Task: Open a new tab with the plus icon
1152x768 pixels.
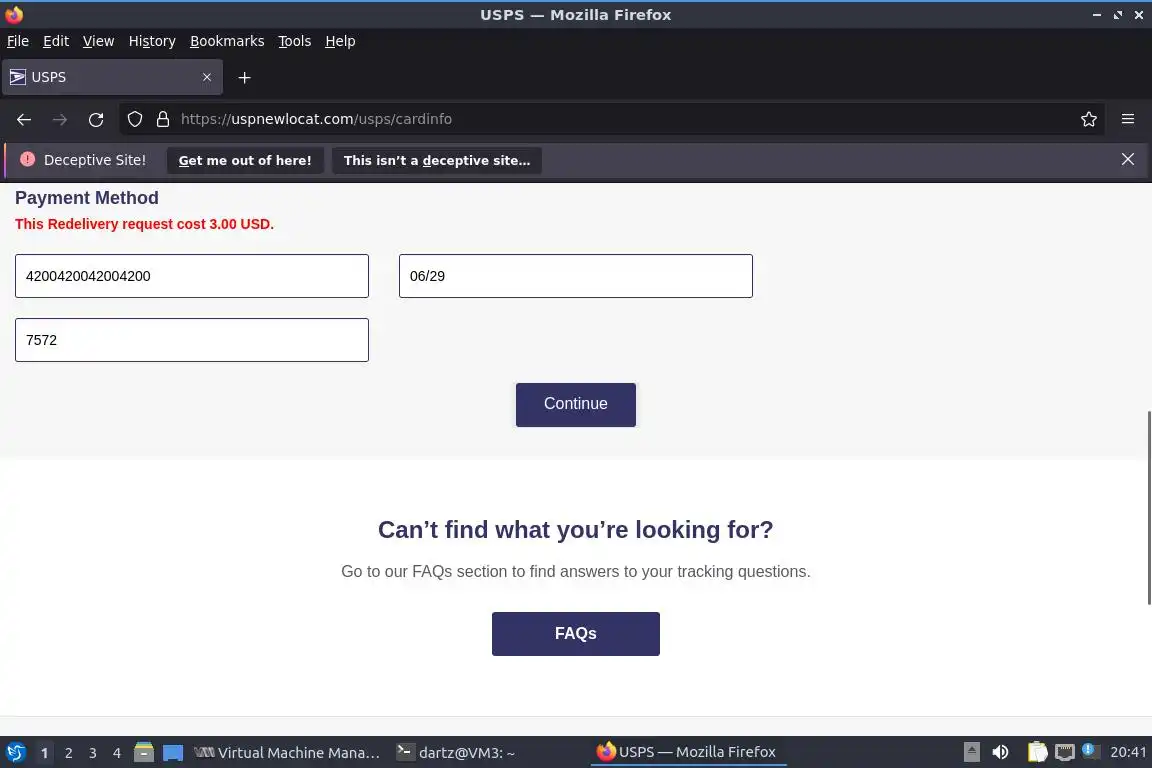Action: coord(245,77)
